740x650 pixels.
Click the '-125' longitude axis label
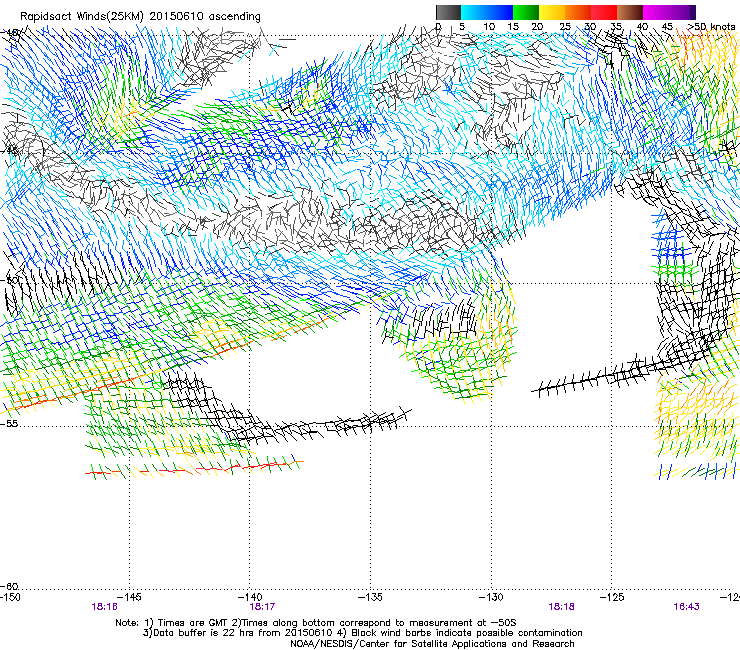(612, 597)
